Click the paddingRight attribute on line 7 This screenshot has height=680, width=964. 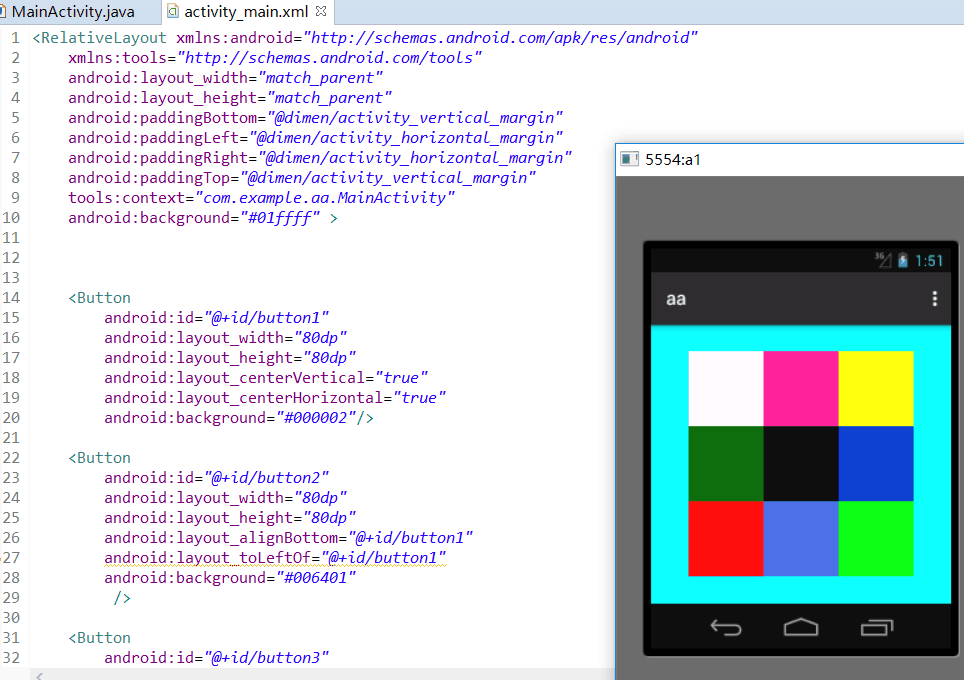[x=158, y=158]
